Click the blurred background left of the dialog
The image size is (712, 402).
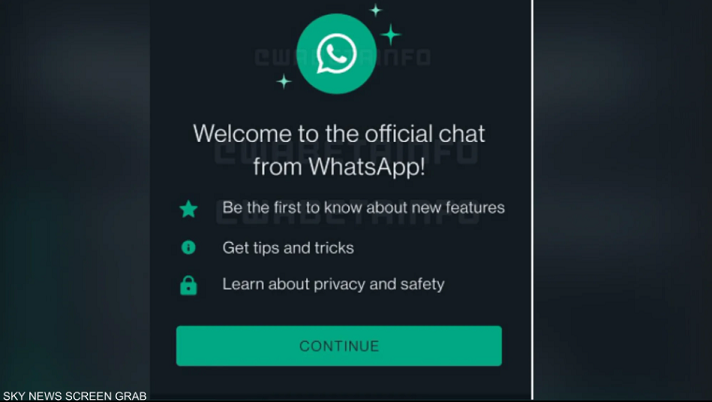point(75,195)
